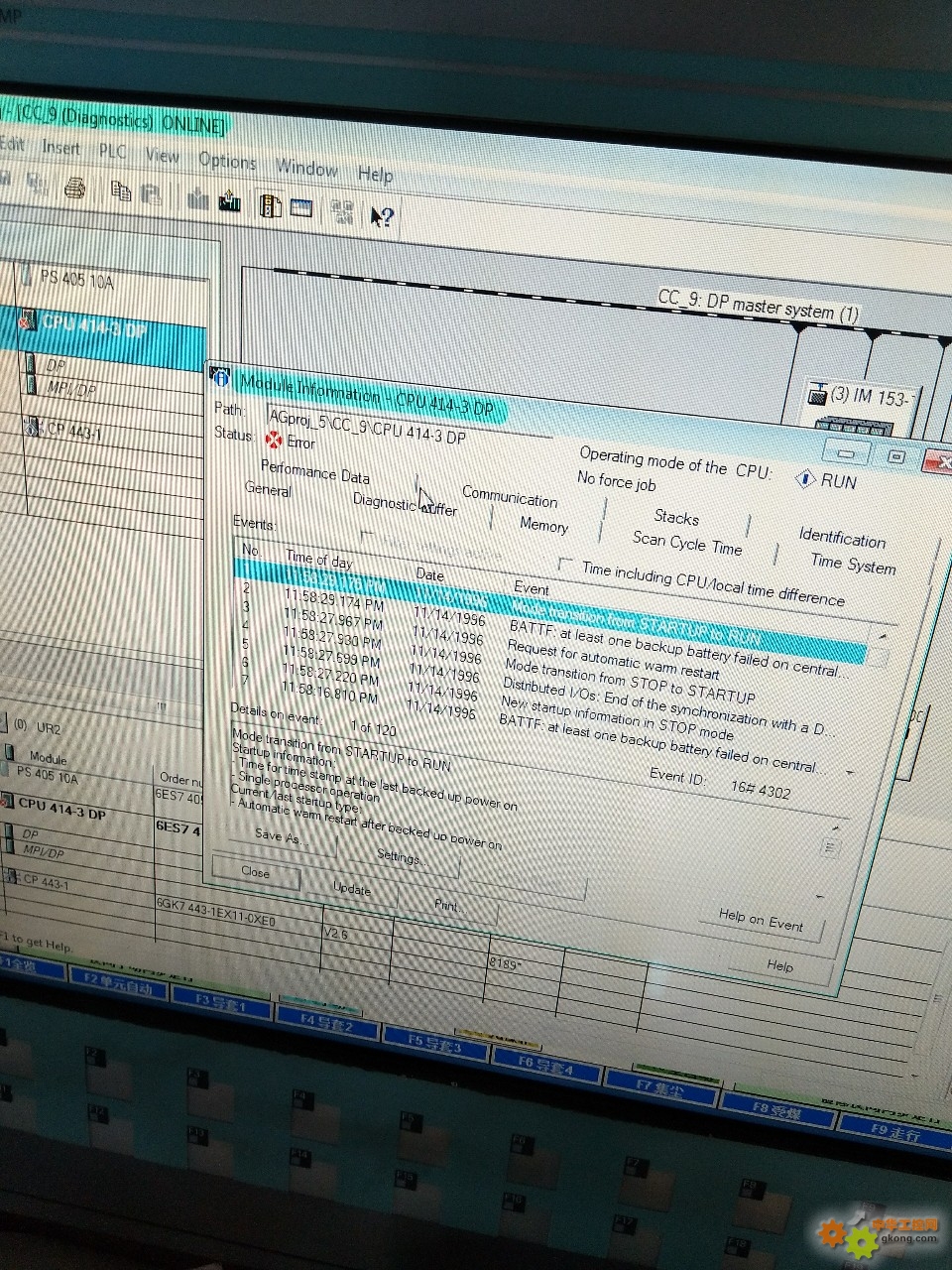The width and height of the screenshot is (952, 1270).
Task: Select event 'Mode transition from STOP to STARTUP'
Action: 629,682
